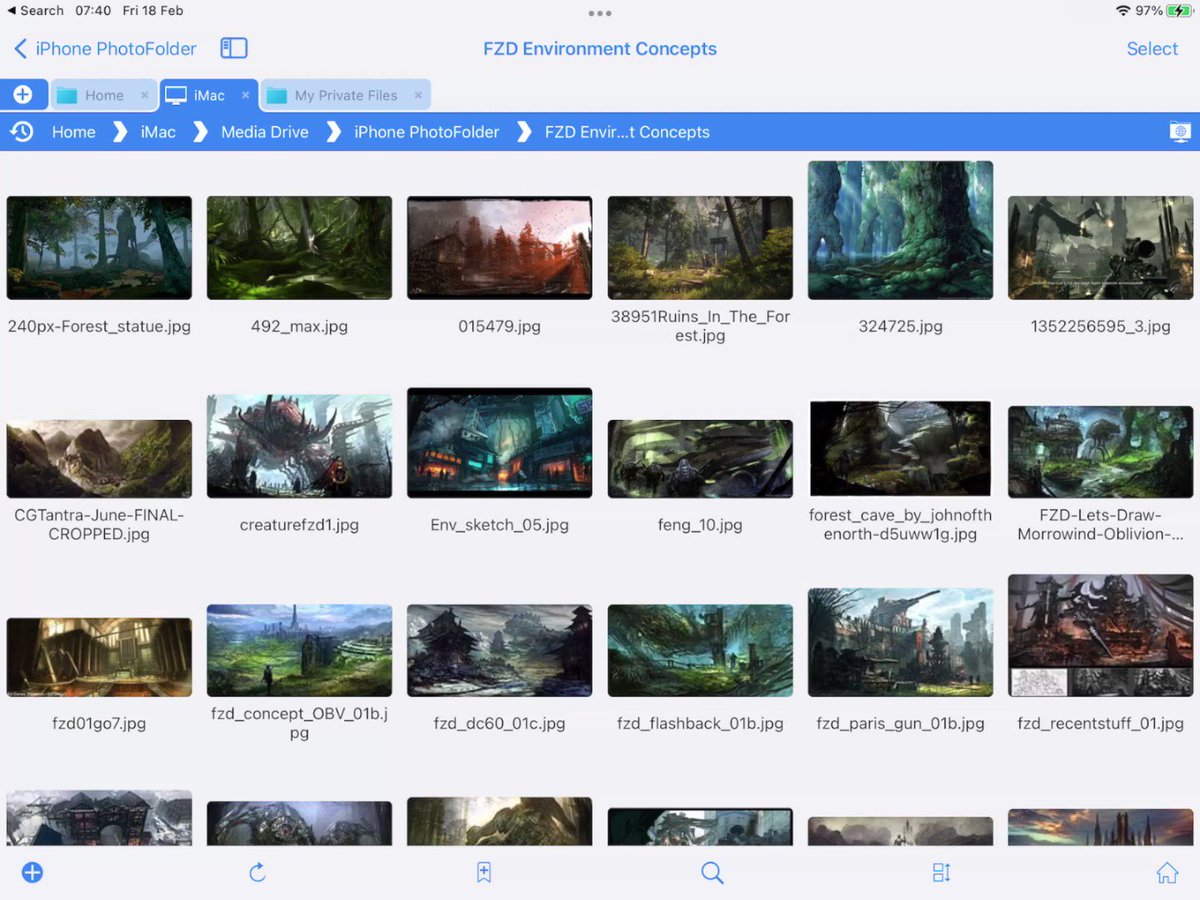Close the iMac tab
Viewport: 1200px width, 900px height.
[x=245, y=95]
